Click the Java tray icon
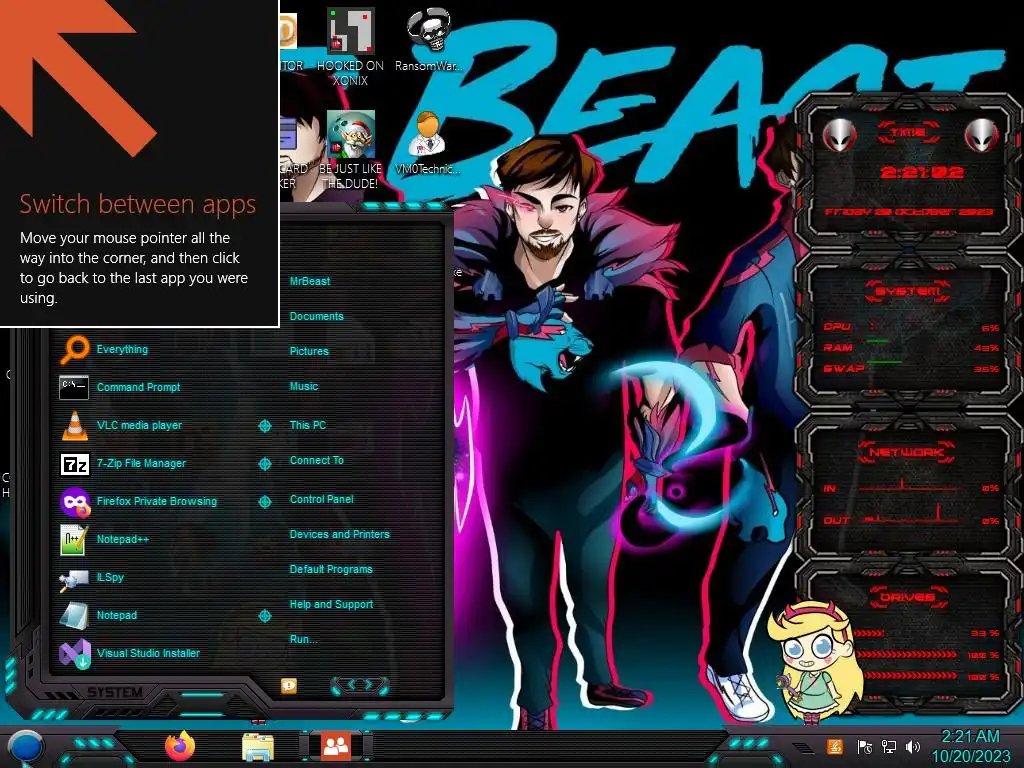The image size is (1024, 768). click(834, 746)
